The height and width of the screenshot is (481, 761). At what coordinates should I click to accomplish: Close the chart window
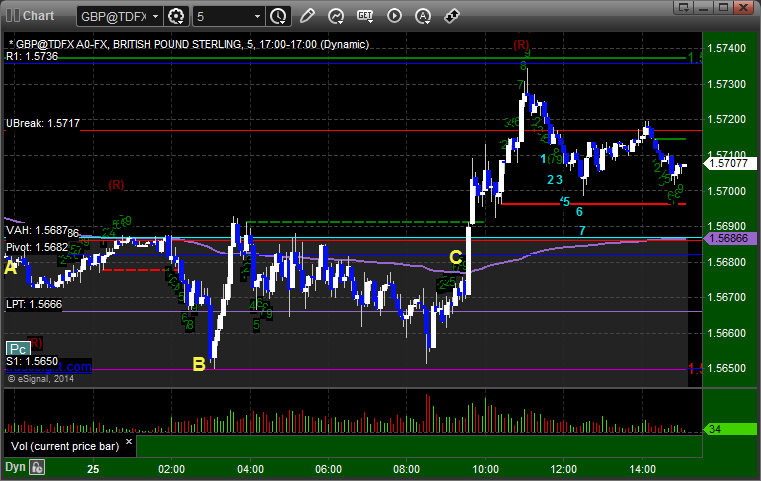tap(744, 7)
